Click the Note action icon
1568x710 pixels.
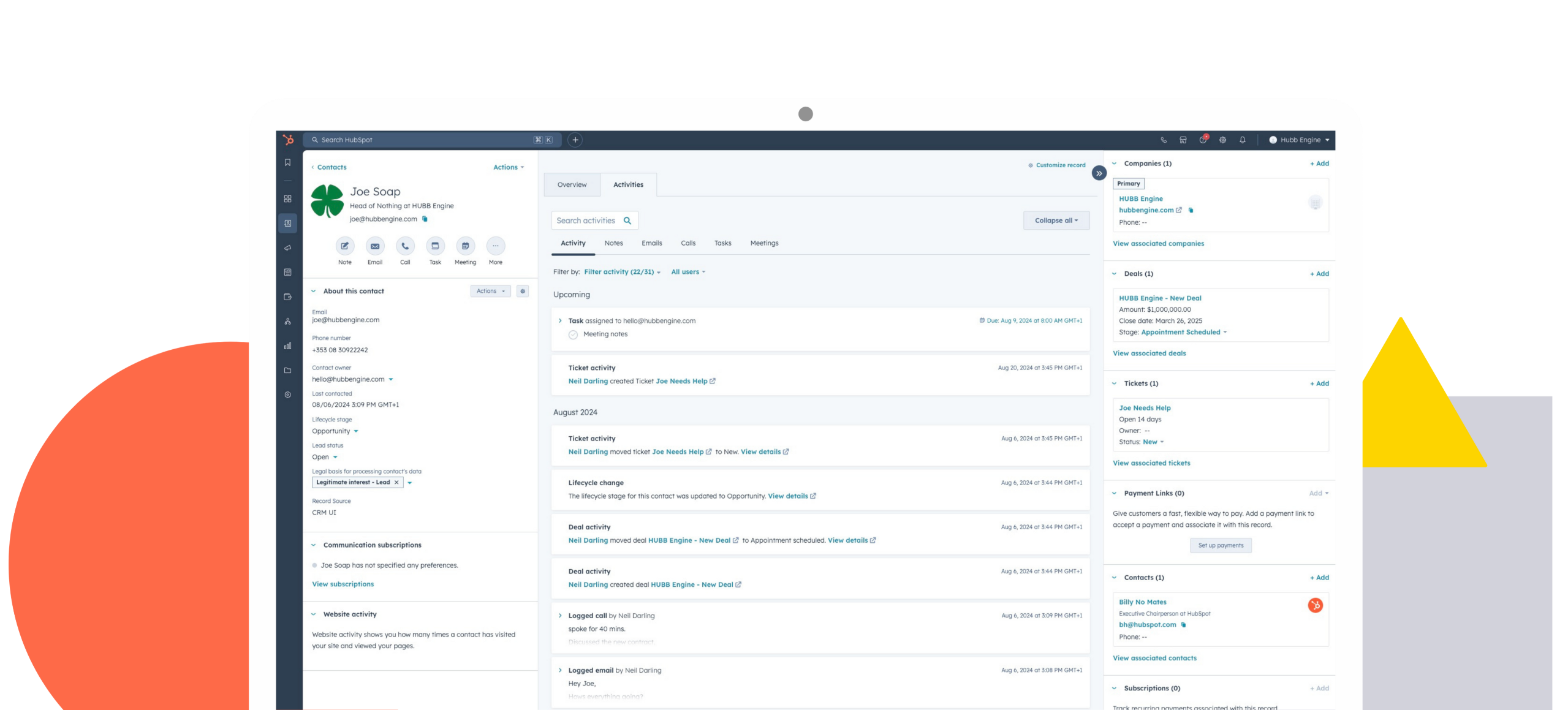pyautogui.click(x=345, y=246)
